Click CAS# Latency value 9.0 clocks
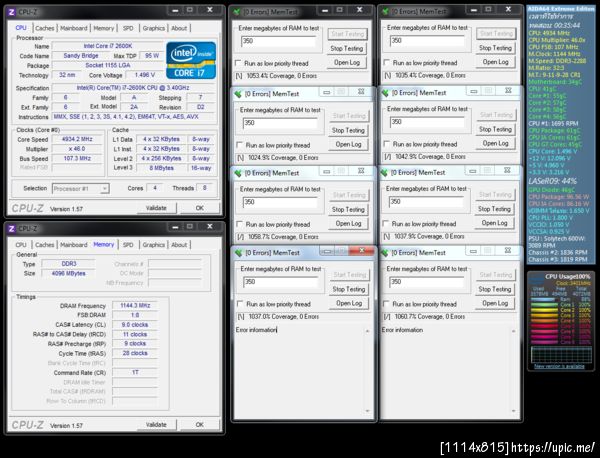This screenshot has height=458, width=600. 135,324
